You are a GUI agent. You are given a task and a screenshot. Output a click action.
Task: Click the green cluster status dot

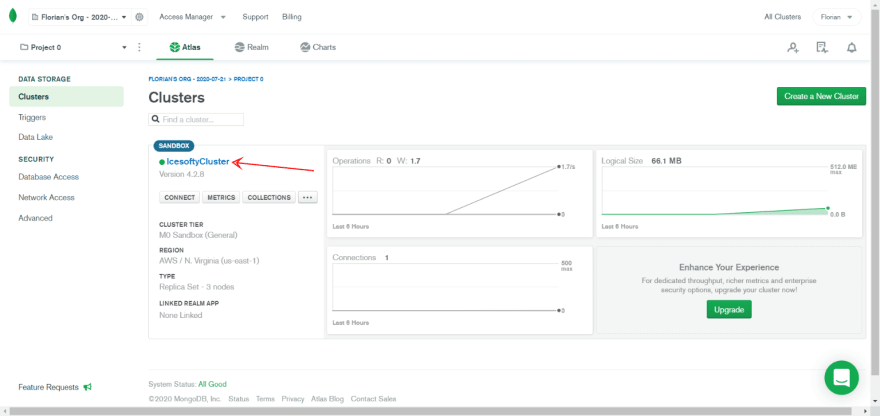[x=162, y=162]
